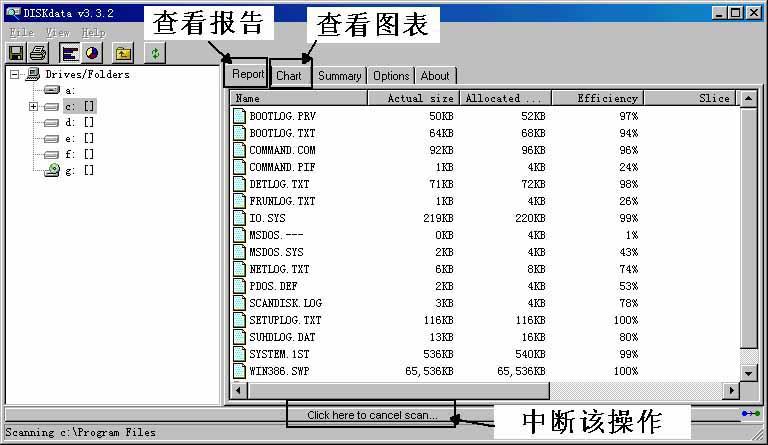Select the pie chart toolbar icon
This screenshot has height=445, width=768.
click(x=91, y=53)
